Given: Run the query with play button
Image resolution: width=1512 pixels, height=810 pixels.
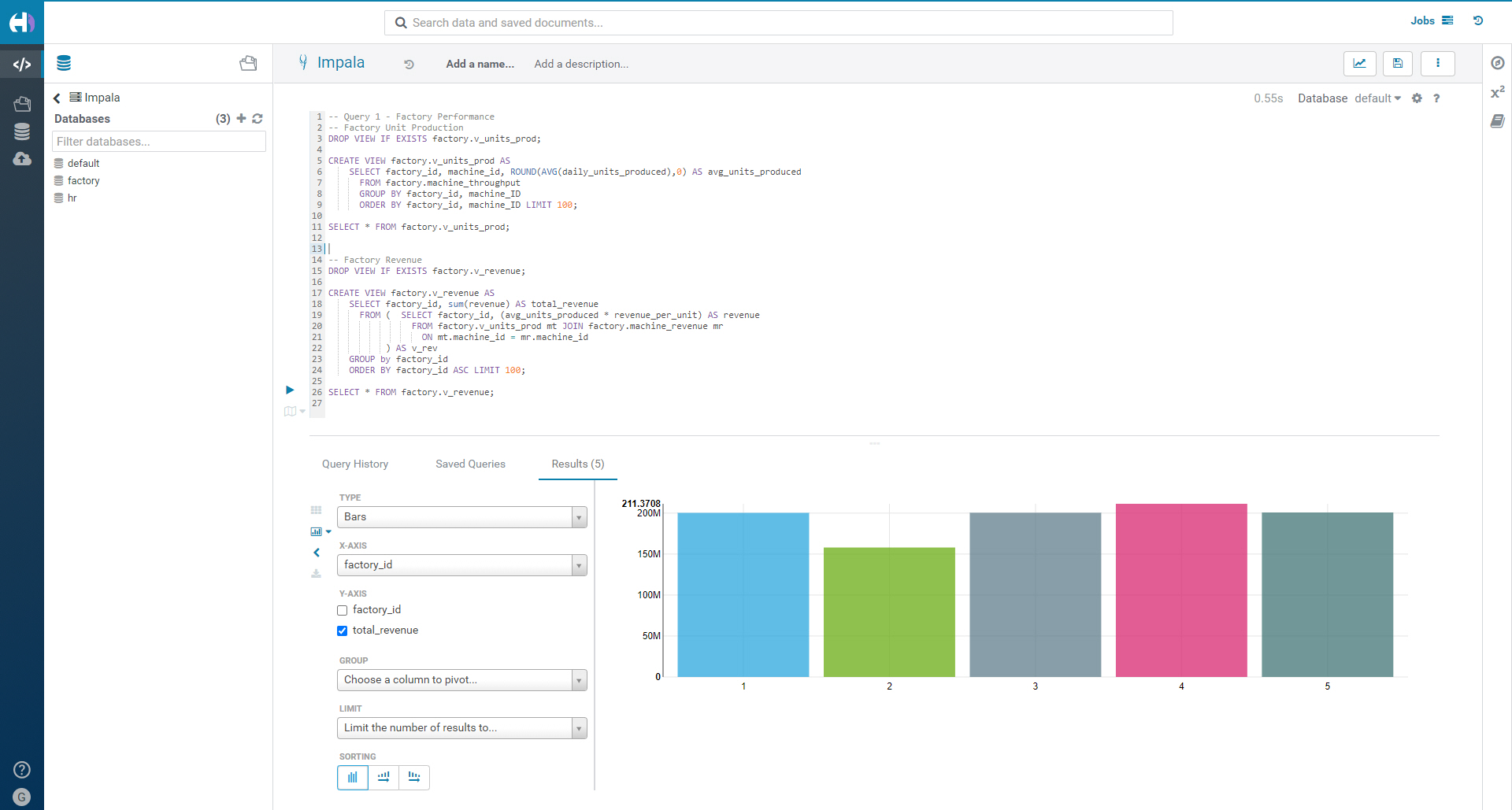Looking at the screenshot, I should 290,390.
